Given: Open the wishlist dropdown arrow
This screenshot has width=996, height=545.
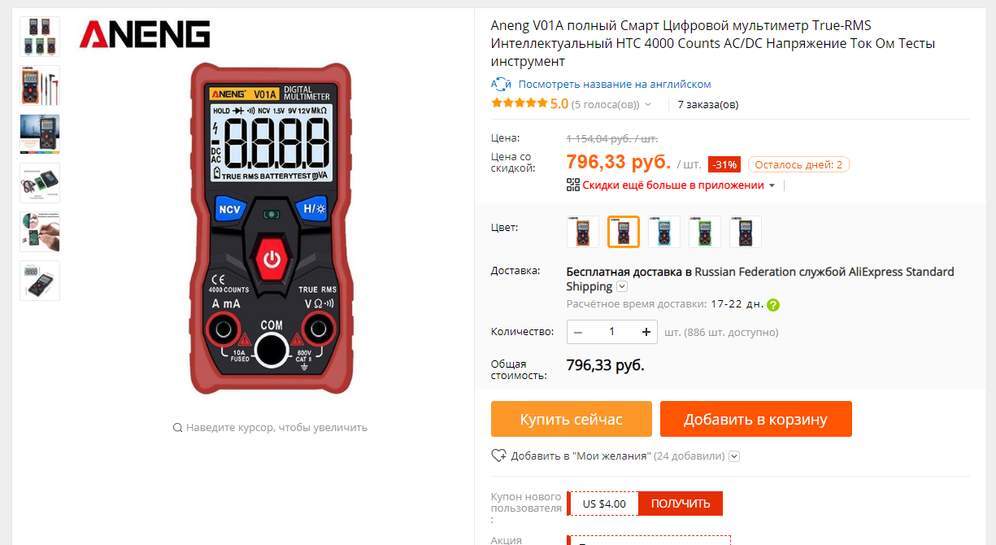Looking at the screenshot, I should tap(734, 456).
